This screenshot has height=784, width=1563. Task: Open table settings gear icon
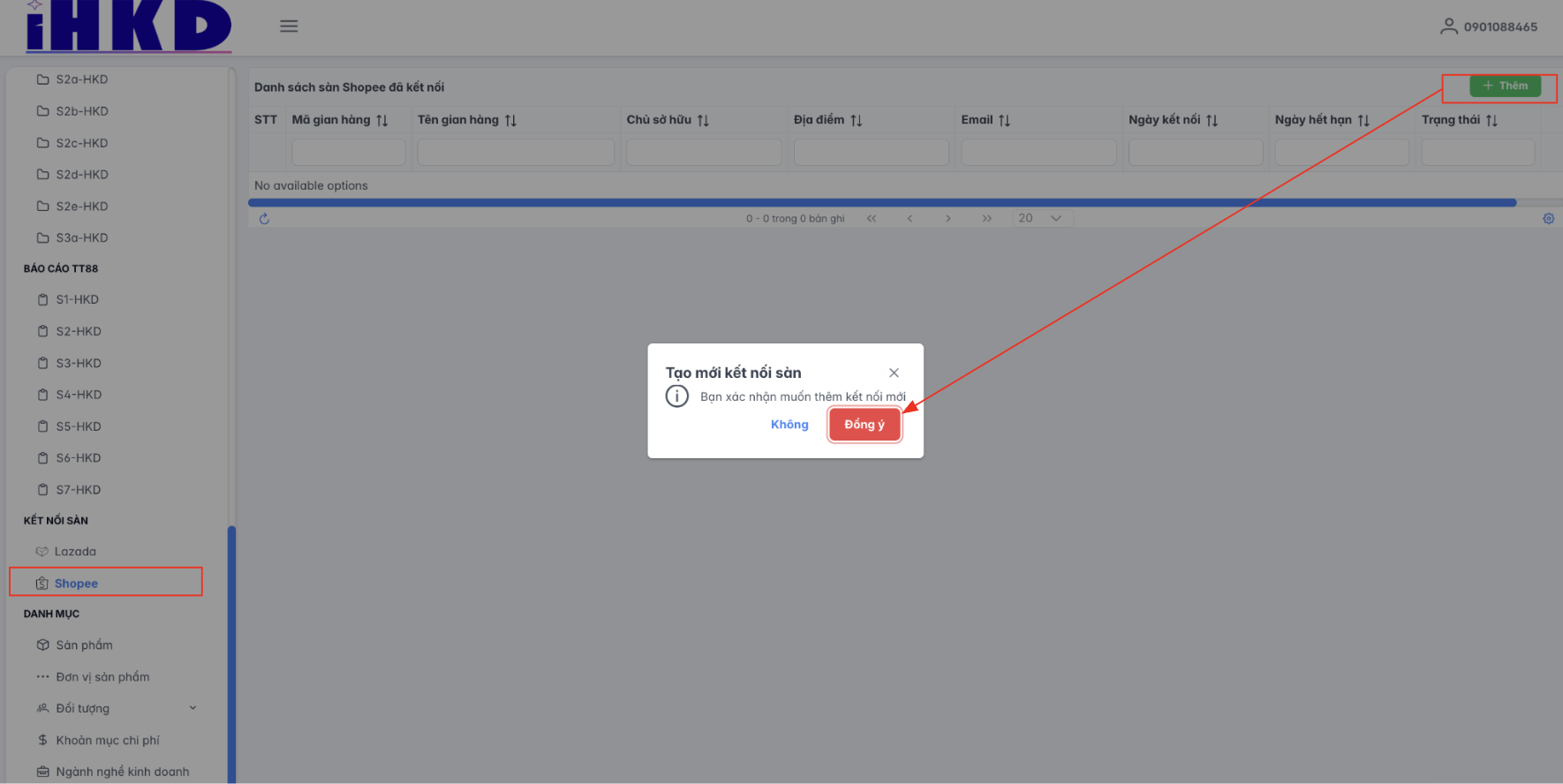(x=1548, y=219)
